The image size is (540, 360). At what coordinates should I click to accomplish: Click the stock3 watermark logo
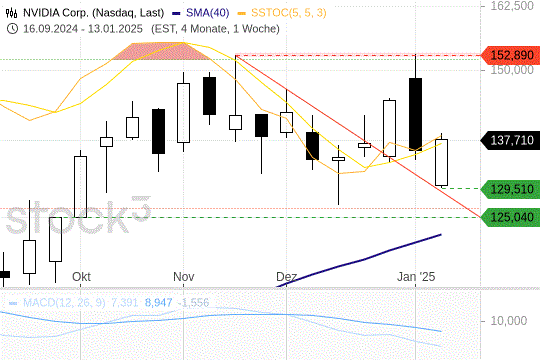[79, 216]
